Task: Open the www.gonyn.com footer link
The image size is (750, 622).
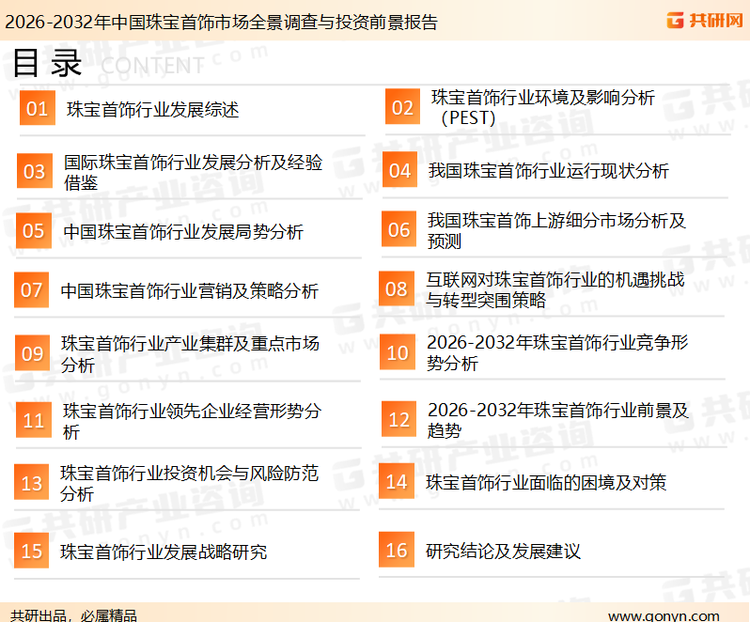Action: (x=664, y=616)
